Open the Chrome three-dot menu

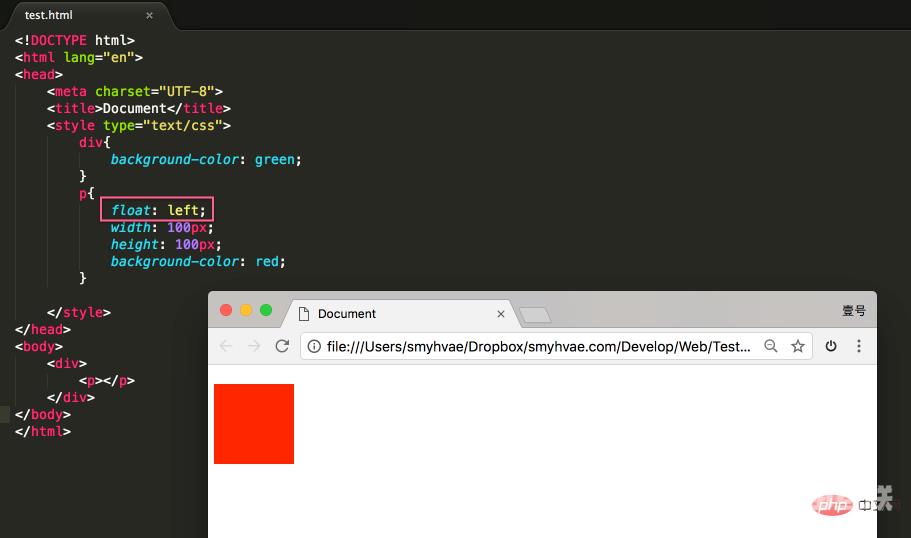[859, 346]
